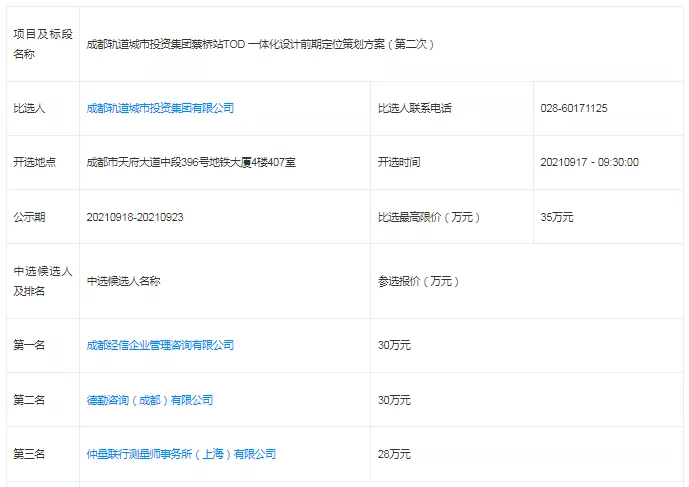Select address 成都市天府大道中段396号地铁大厦4楼407室
Screen dimensions: 689x487
click(x=191, y=162)
